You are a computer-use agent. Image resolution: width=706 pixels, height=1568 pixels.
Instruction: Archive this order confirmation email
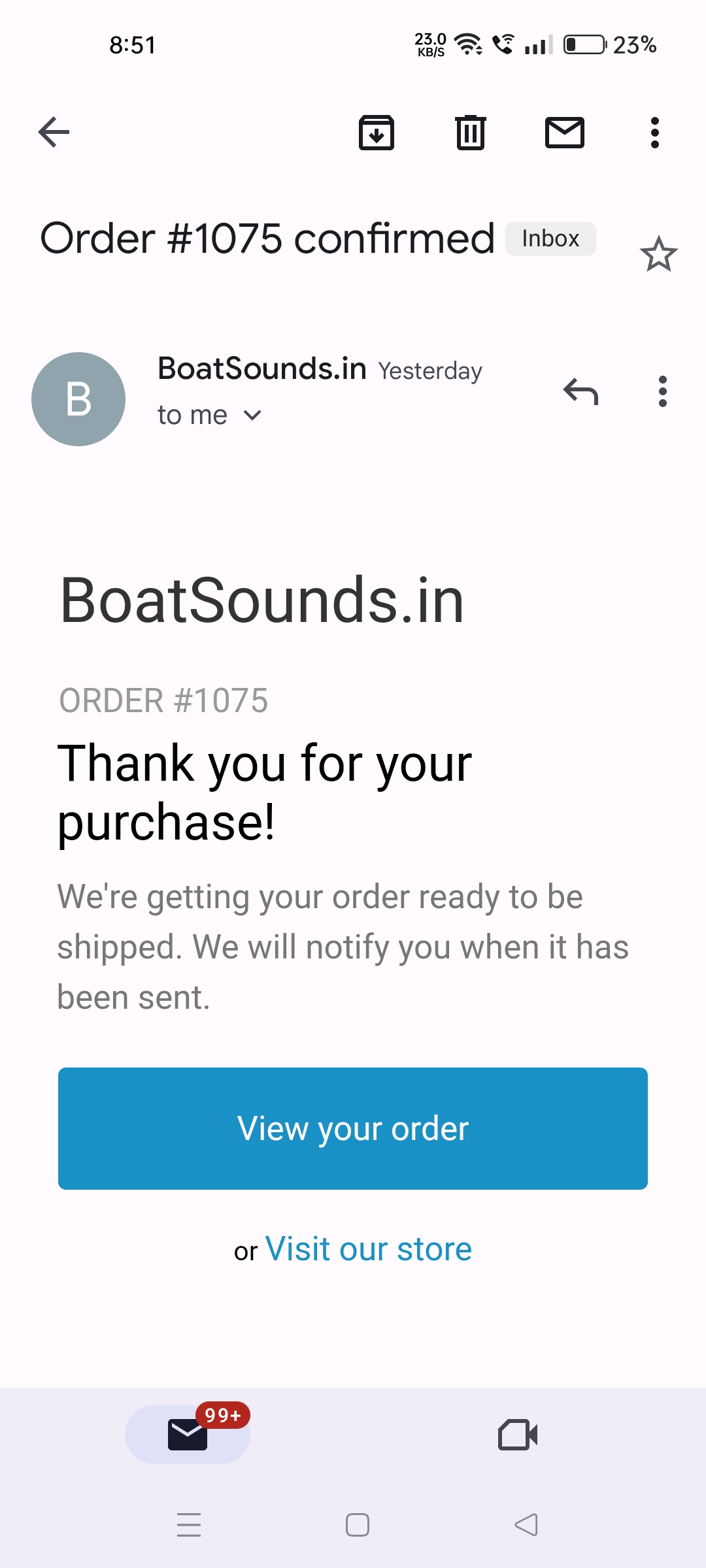coord(377,133)
